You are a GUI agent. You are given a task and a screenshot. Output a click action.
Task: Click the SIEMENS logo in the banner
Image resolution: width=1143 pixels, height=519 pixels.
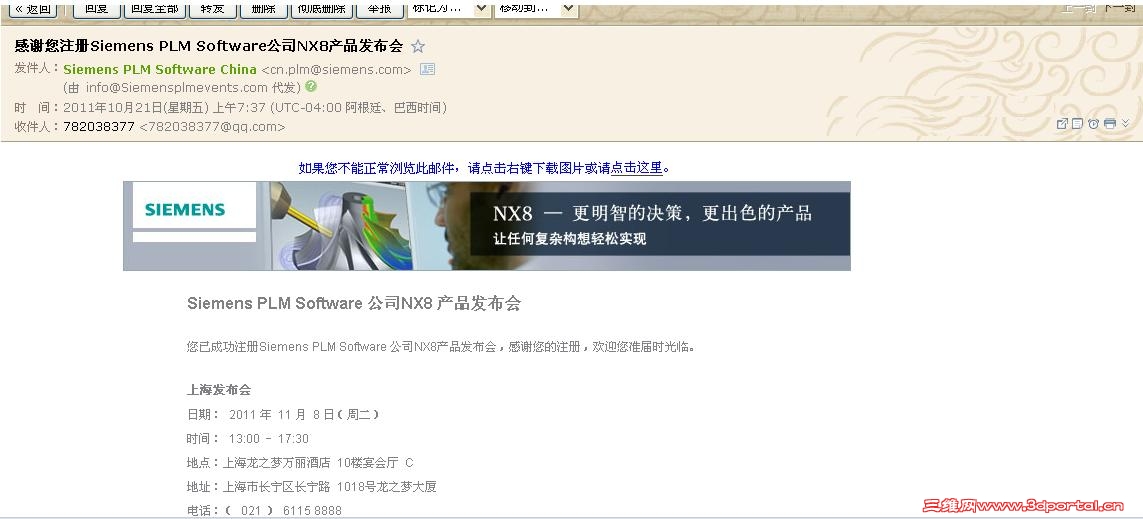(x=185, y=210)
